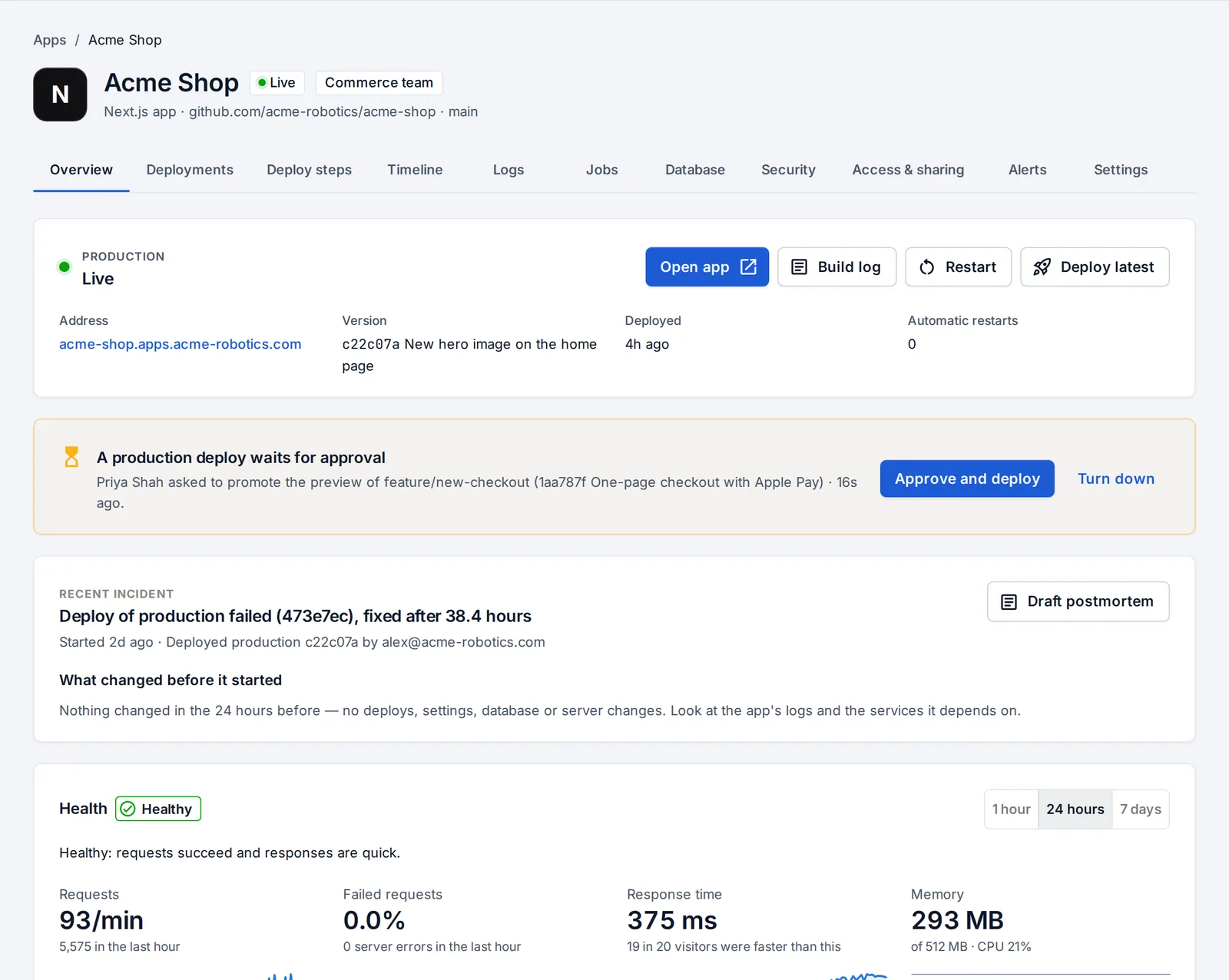Click the circular arrow Restart icon
This screenshot has width=1229, height=980.
point(927,267)
